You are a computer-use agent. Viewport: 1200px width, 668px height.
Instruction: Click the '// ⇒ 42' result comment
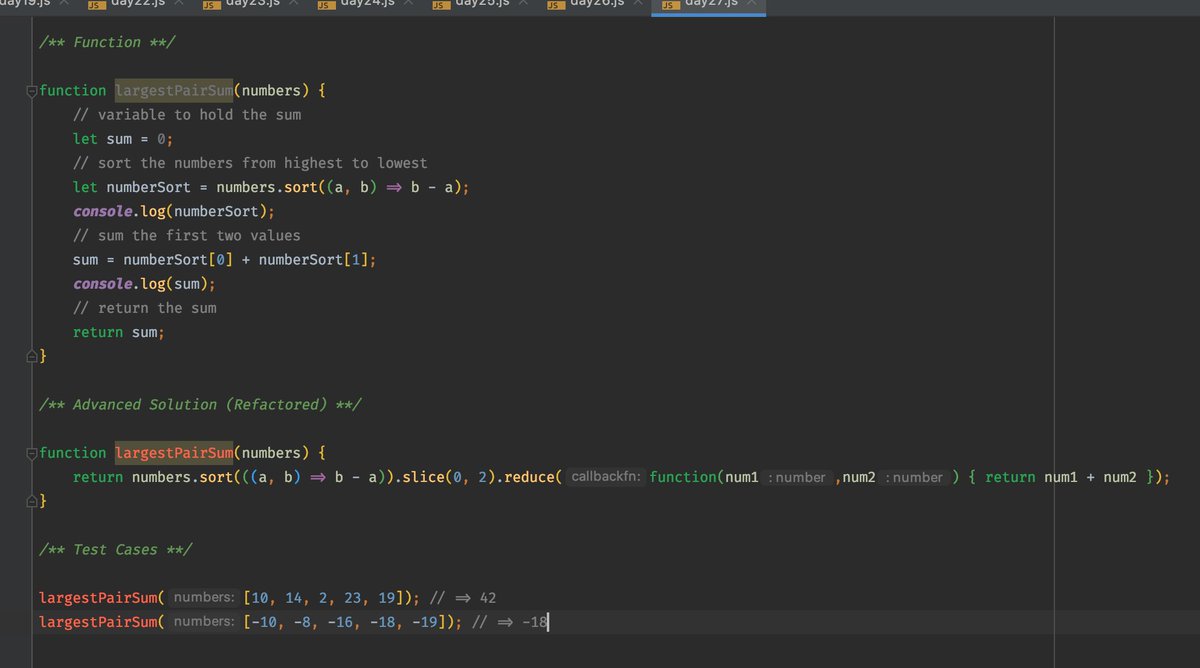coord(462,598)
